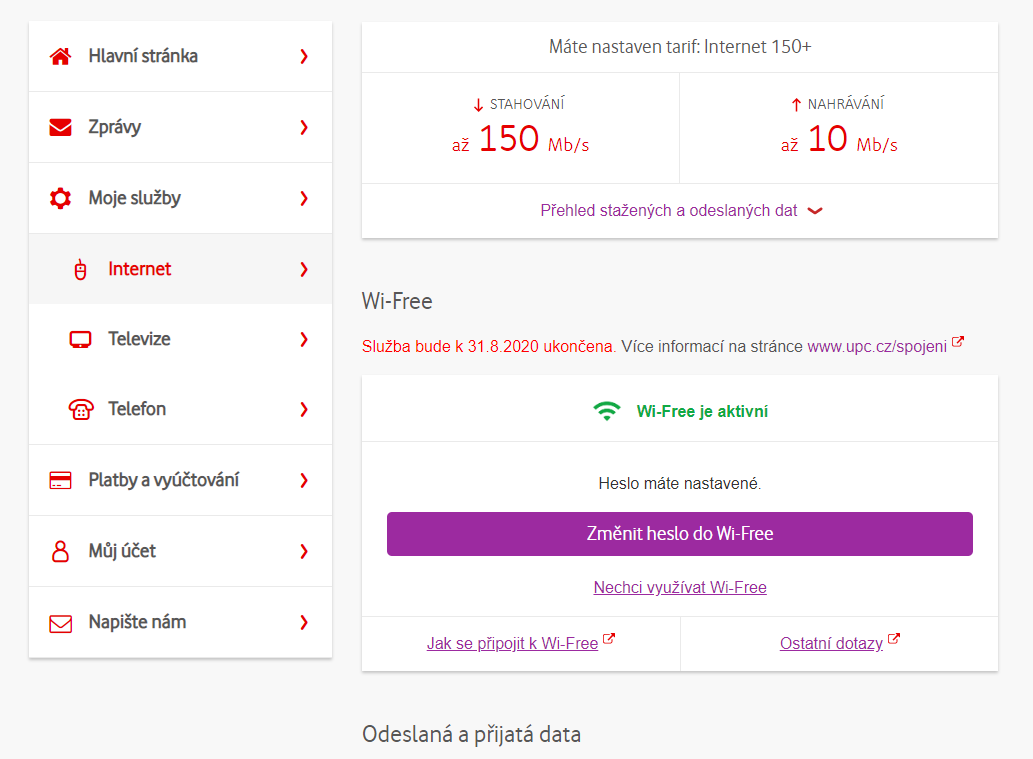Open the Hlavní stránka menu item
This screenshot has height=759, width=1033.
(181, 56)
